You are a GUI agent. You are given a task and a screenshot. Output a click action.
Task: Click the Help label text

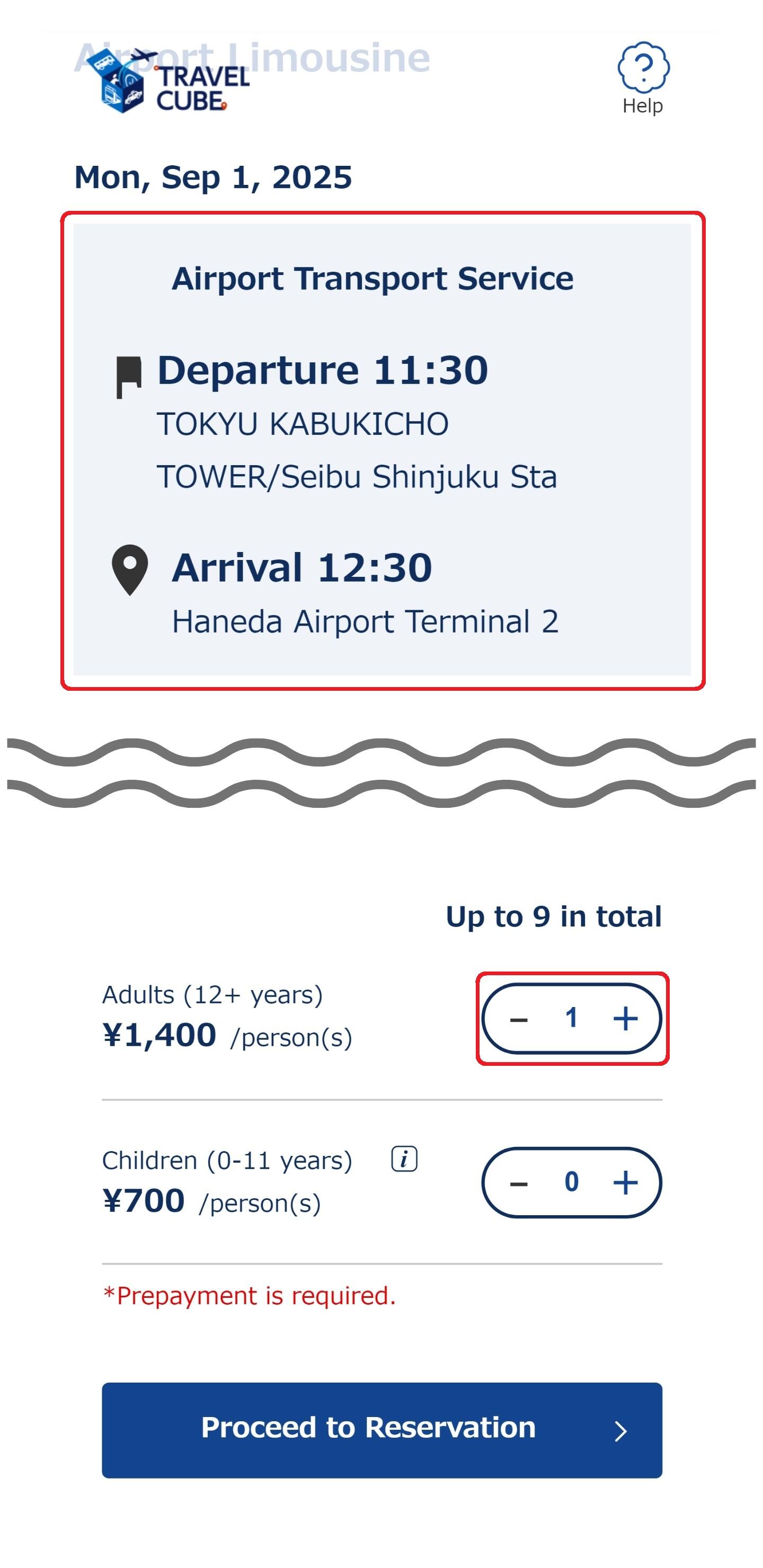click(642, 106)
